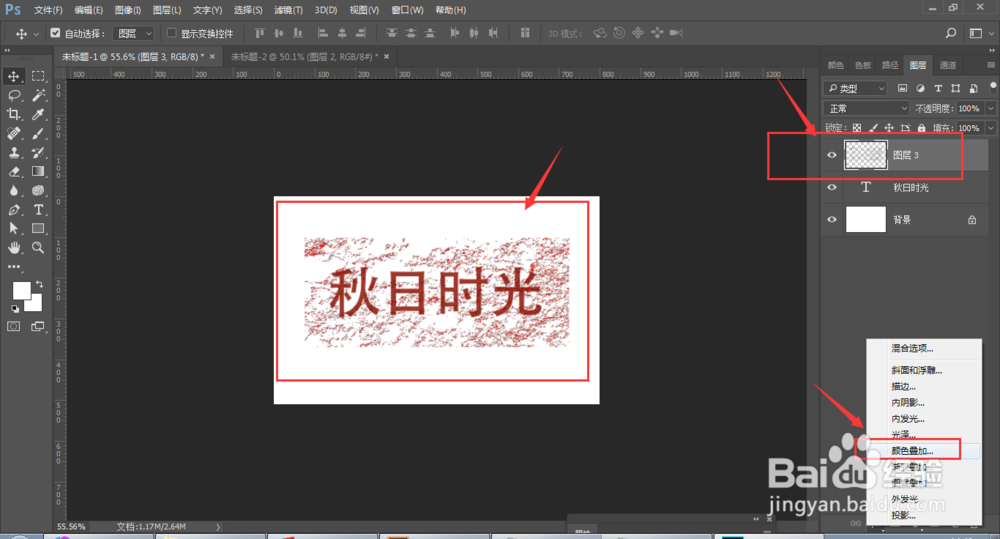Hide the 秋日时光 text layer
The width and height of the screenshot is (1000, 539).
point(832,188)
